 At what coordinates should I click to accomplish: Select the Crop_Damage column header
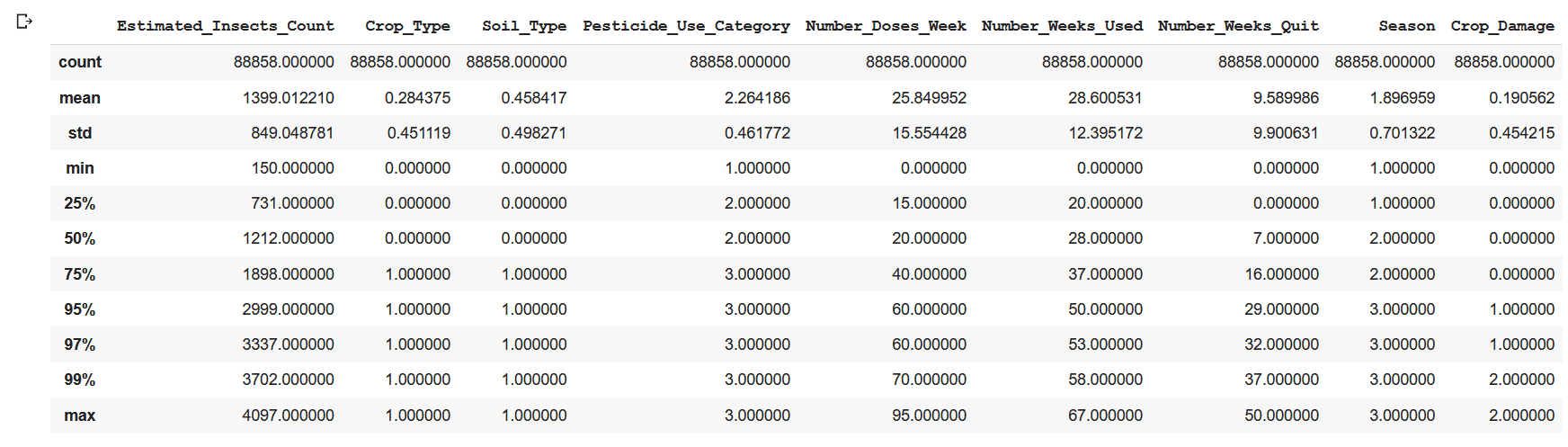(x=1502, y=26)
